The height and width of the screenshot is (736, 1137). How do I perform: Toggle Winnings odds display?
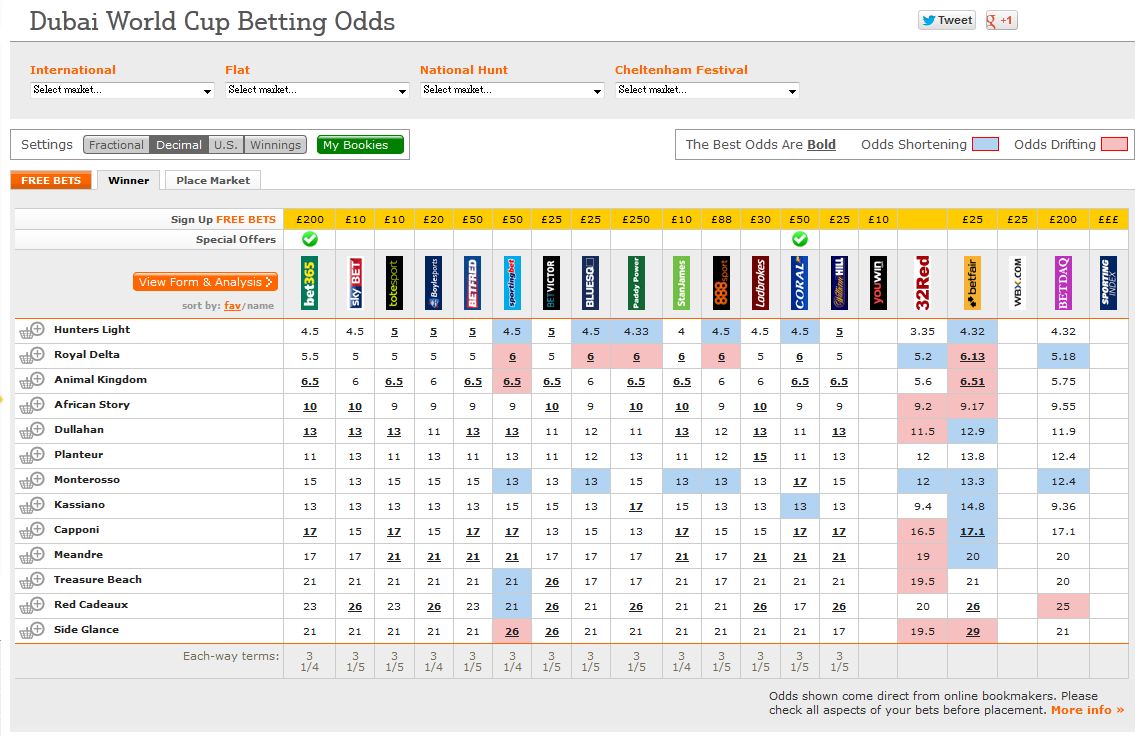275,145
